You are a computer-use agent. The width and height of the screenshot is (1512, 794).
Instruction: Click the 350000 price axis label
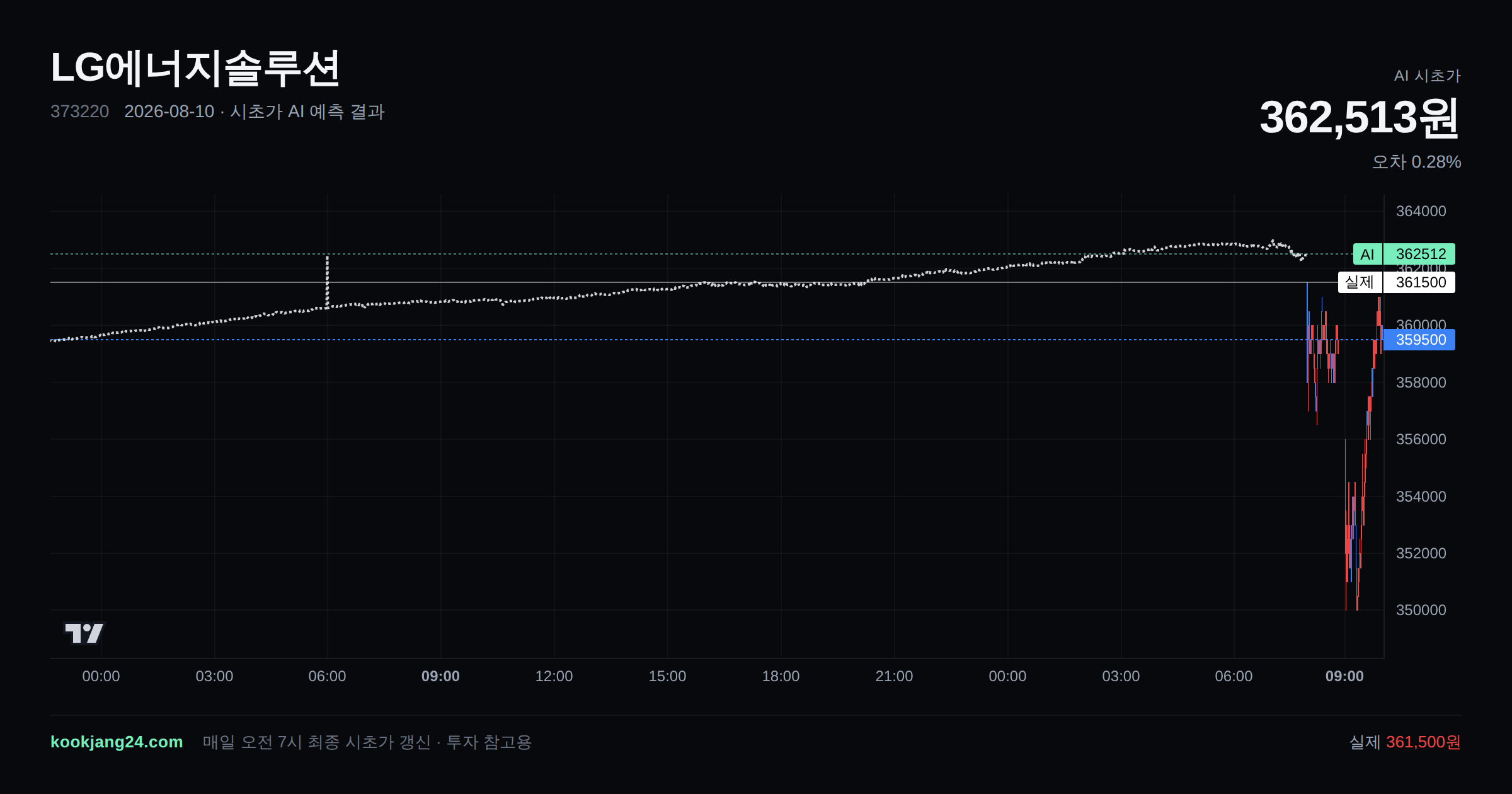[1421, 610]
